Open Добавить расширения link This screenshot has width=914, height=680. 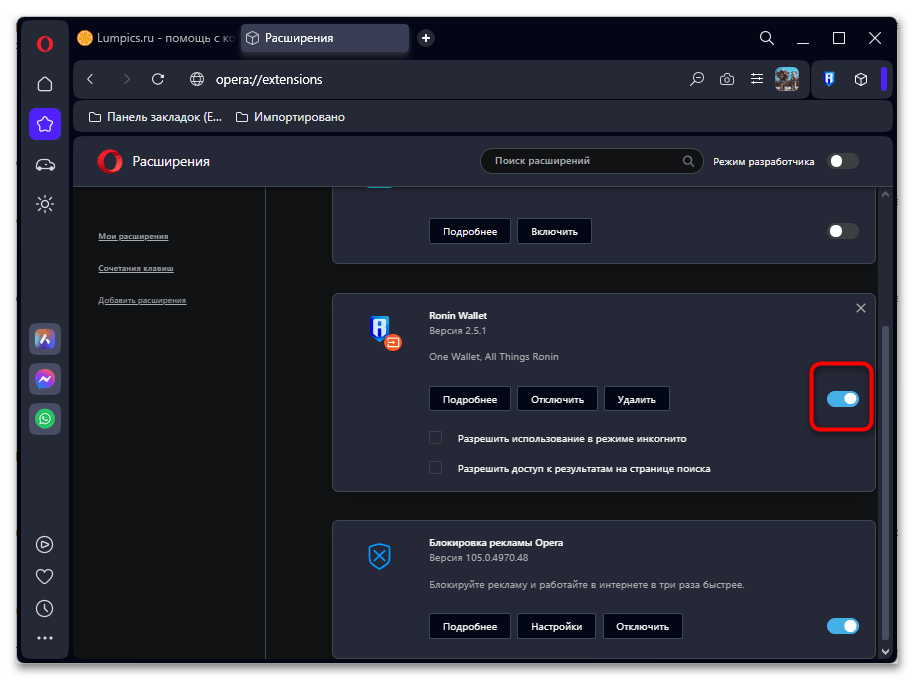[x=142, y=300]
